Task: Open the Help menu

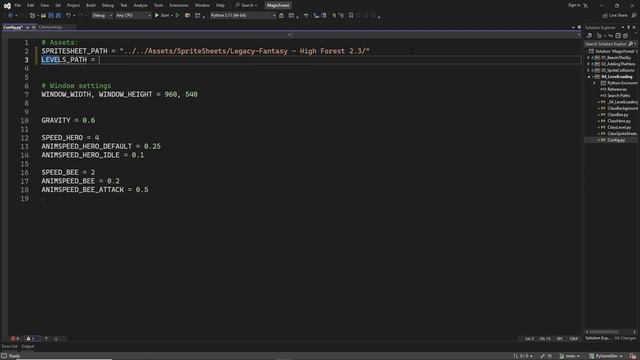Action: (220, 5)
